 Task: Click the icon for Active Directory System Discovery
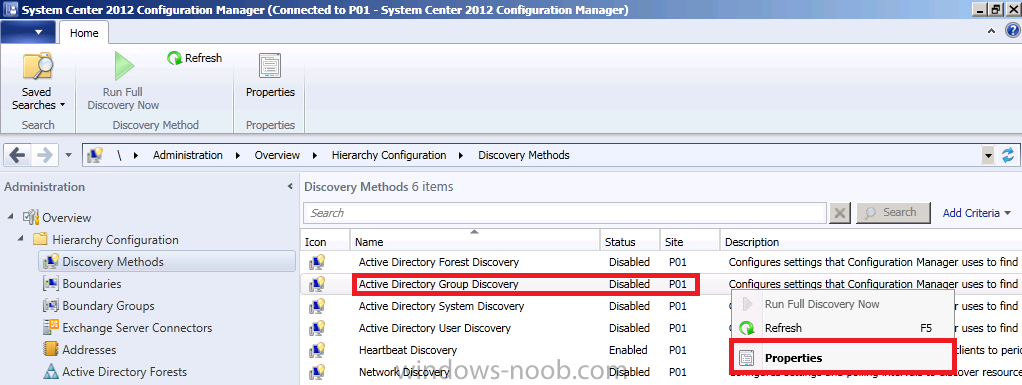(317, 306)
